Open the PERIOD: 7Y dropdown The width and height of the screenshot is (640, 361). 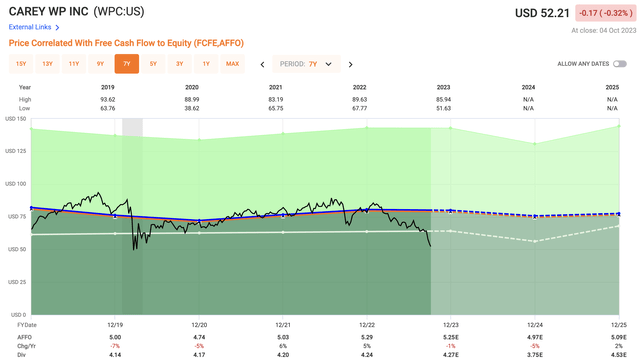pyautogui.click(x=306, y=64)
